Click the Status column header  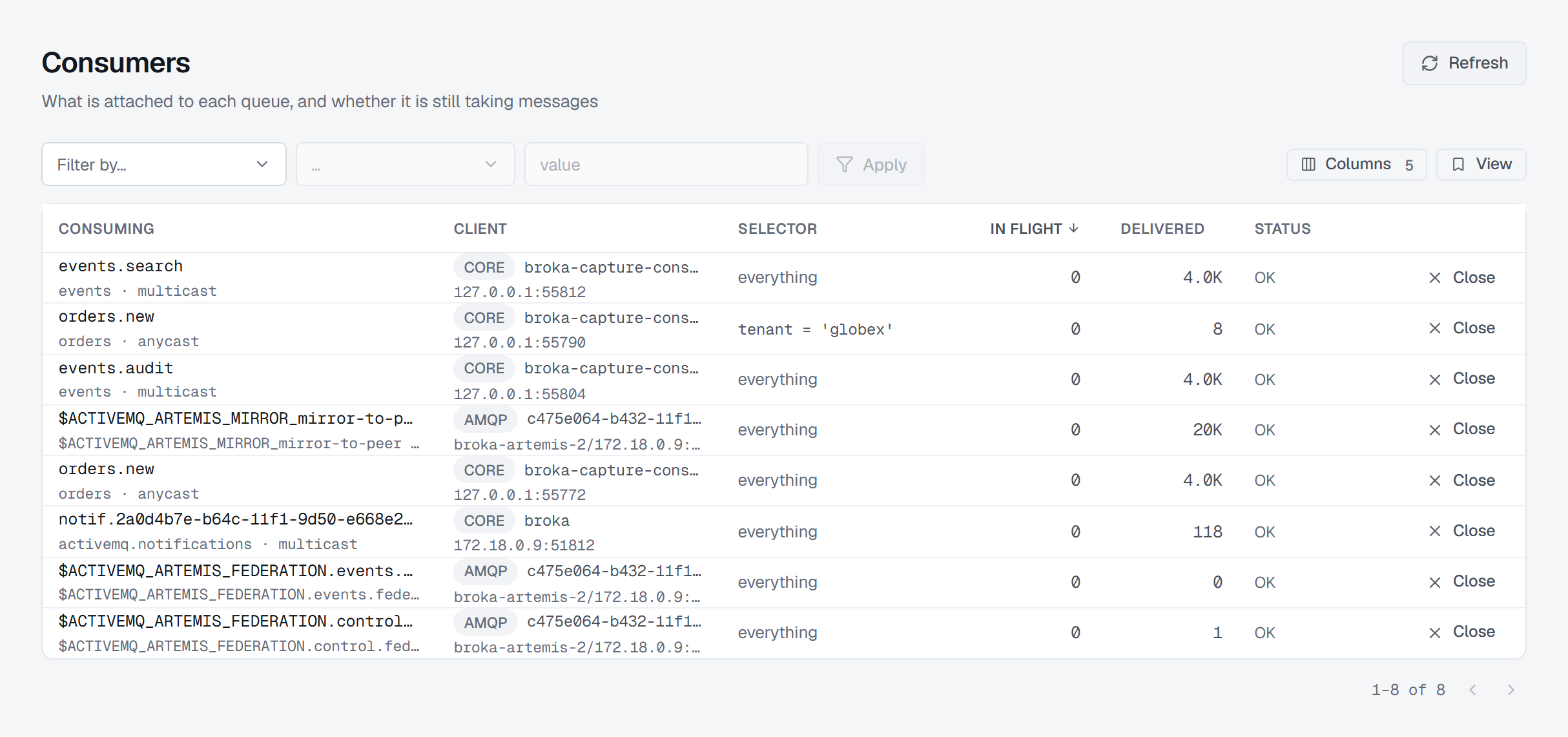click(x=1283, y=229)
